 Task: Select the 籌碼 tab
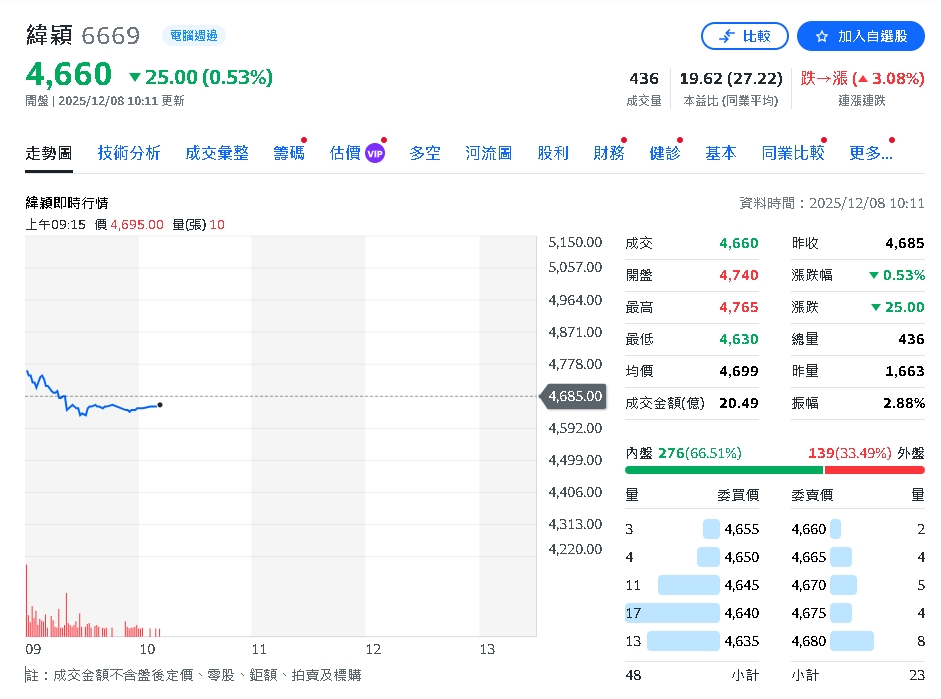coord(289,153)
